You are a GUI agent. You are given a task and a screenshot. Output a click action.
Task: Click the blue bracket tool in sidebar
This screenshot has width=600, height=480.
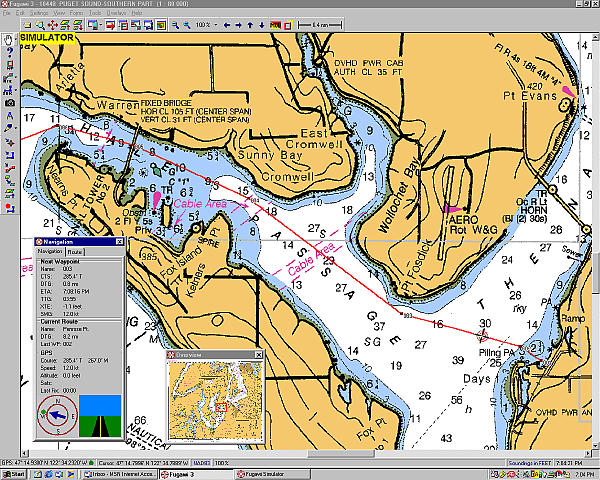(x=10, y=155)
